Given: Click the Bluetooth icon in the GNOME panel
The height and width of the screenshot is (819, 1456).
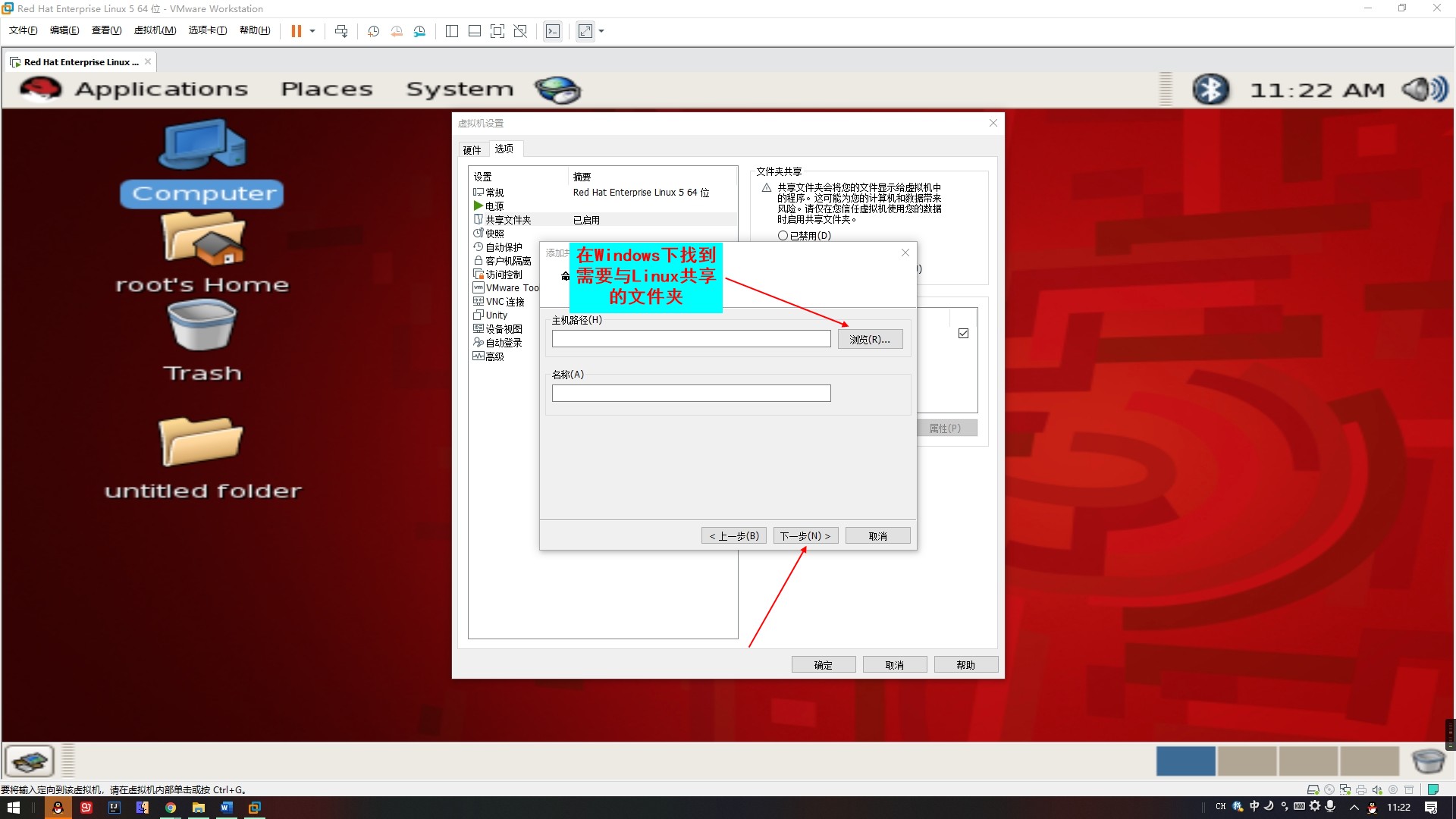Looking at the screenshot, I should click(x=1210, y=89).
